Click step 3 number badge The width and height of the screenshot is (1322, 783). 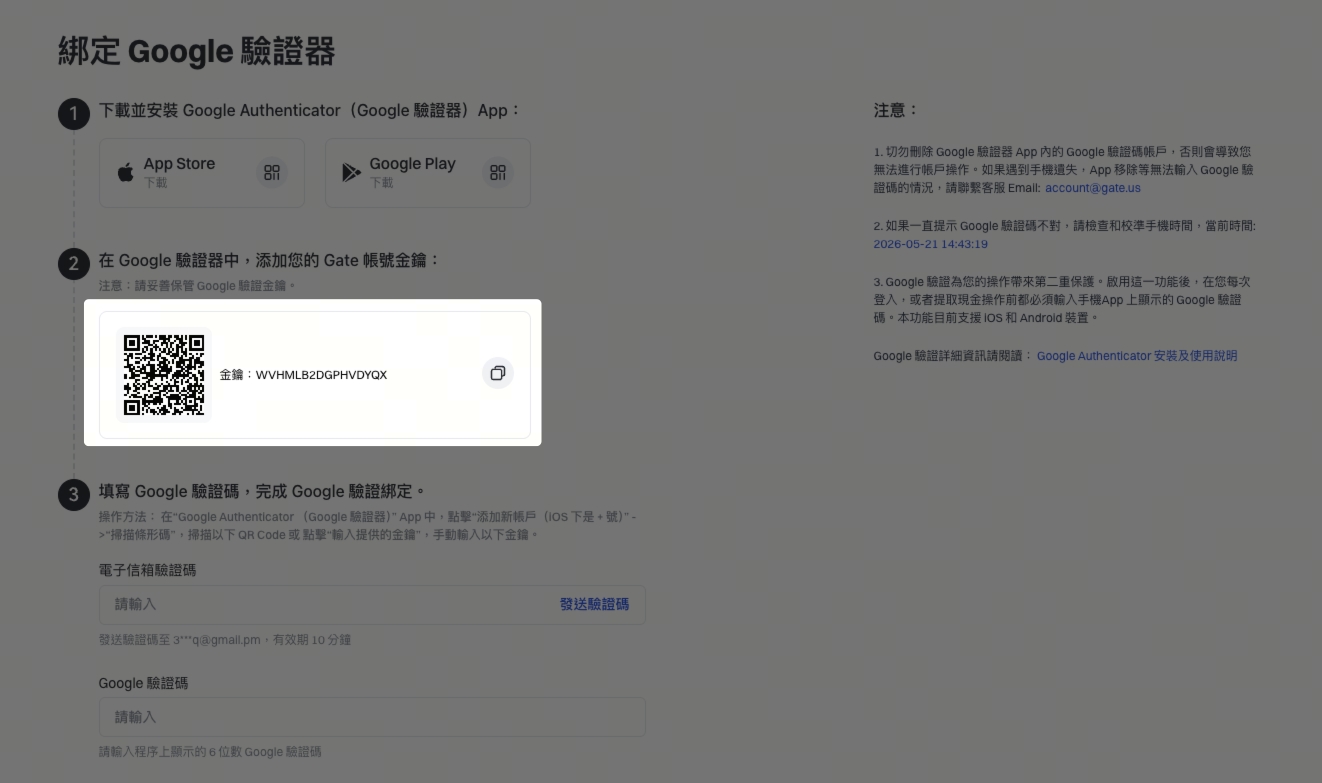(74, 494)
